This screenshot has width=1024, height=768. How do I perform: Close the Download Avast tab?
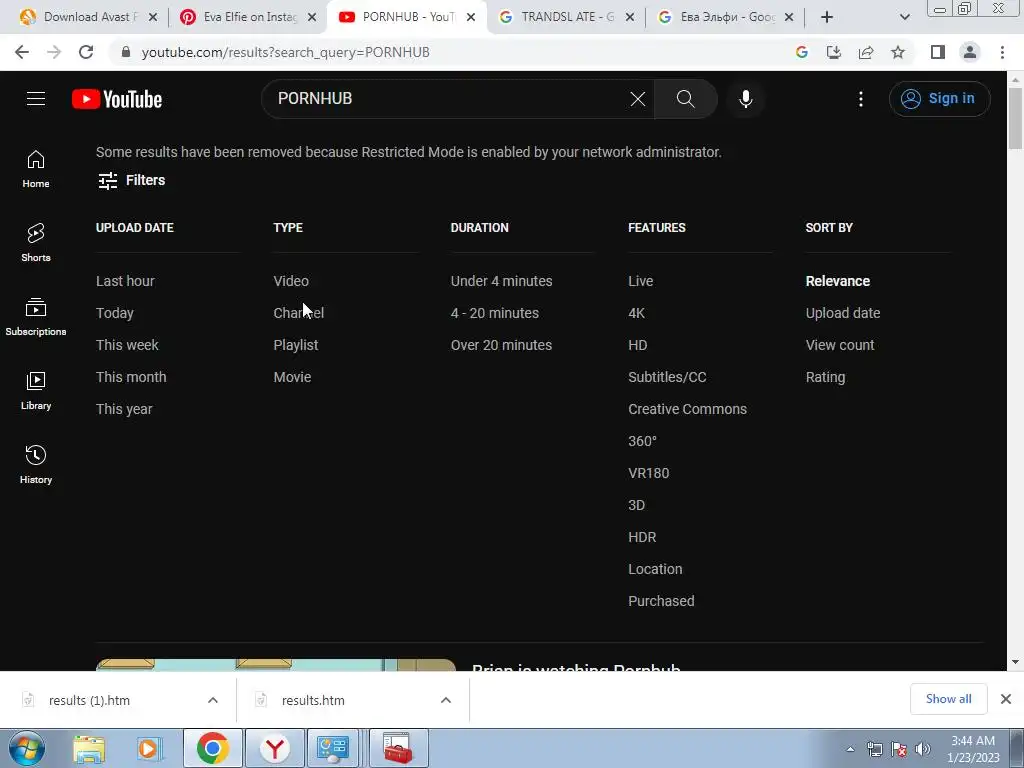tap(153, 17)
